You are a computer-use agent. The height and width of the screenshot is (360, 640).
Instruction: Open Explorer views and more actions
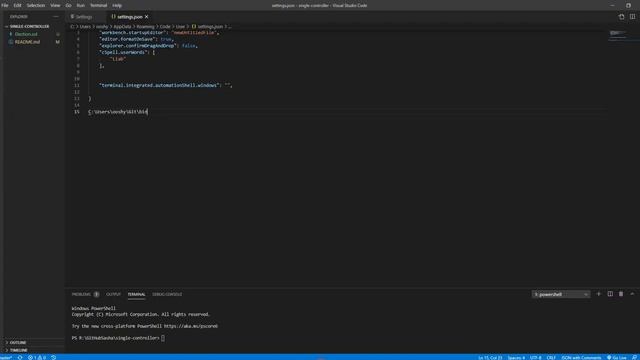coord(56,17)
